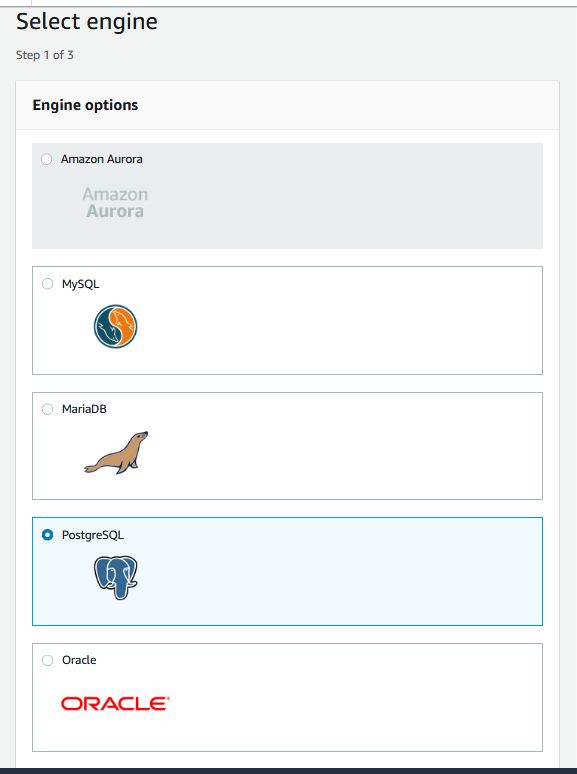The width and height of the screenshot is (577, 774).
Task: Click the MariaDB option label text
Action: coord(84,409)
